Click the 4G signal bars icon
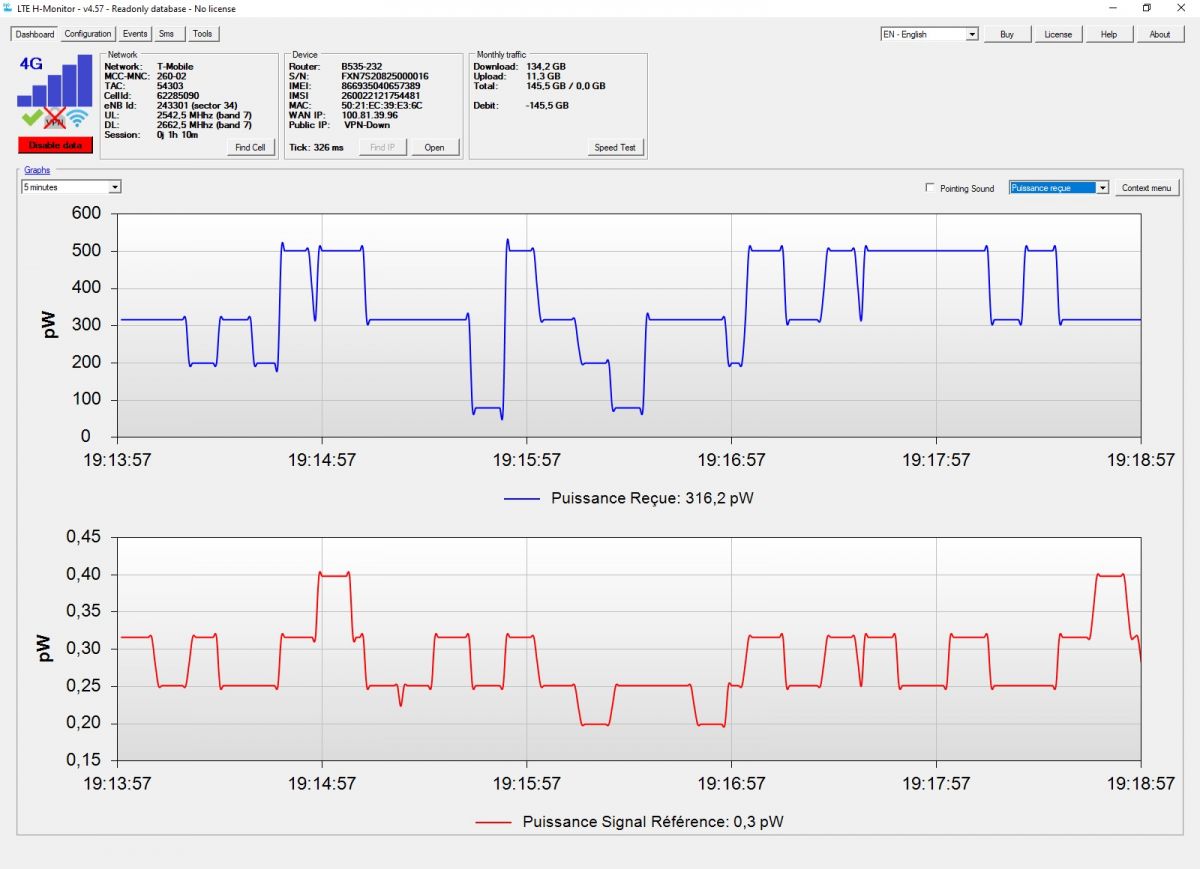The image size is (1200, 869). 55,82
